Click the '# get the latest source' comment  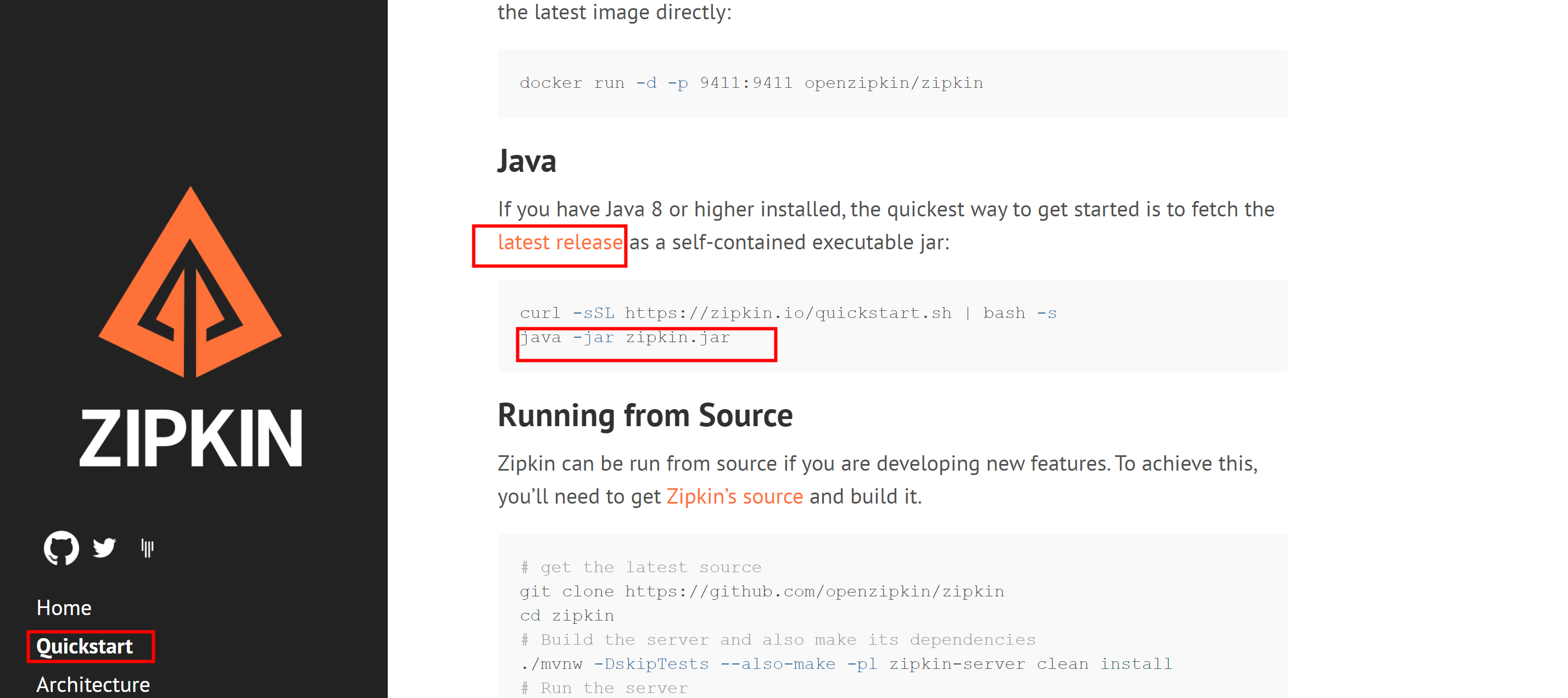point(640,567)
